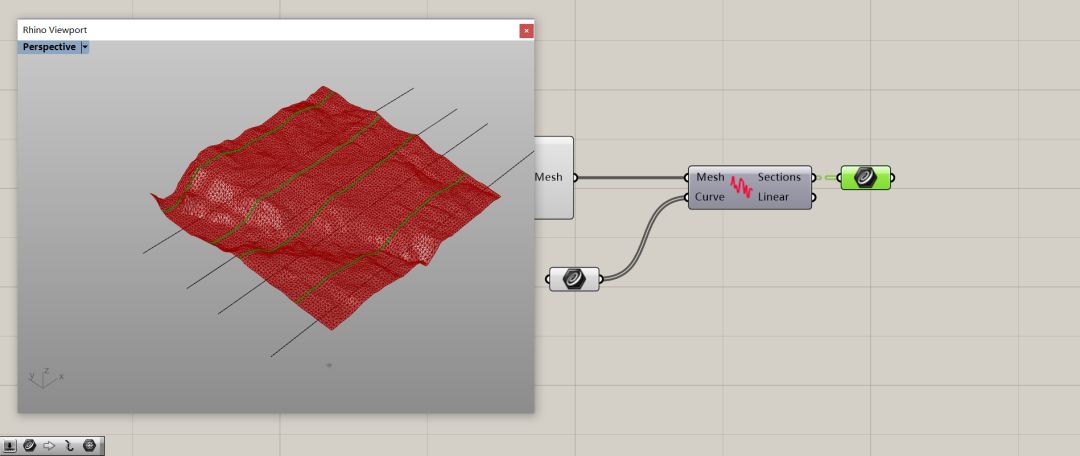Click the red zigzag section component icon
1080x456 pixels.
[741, 187]
